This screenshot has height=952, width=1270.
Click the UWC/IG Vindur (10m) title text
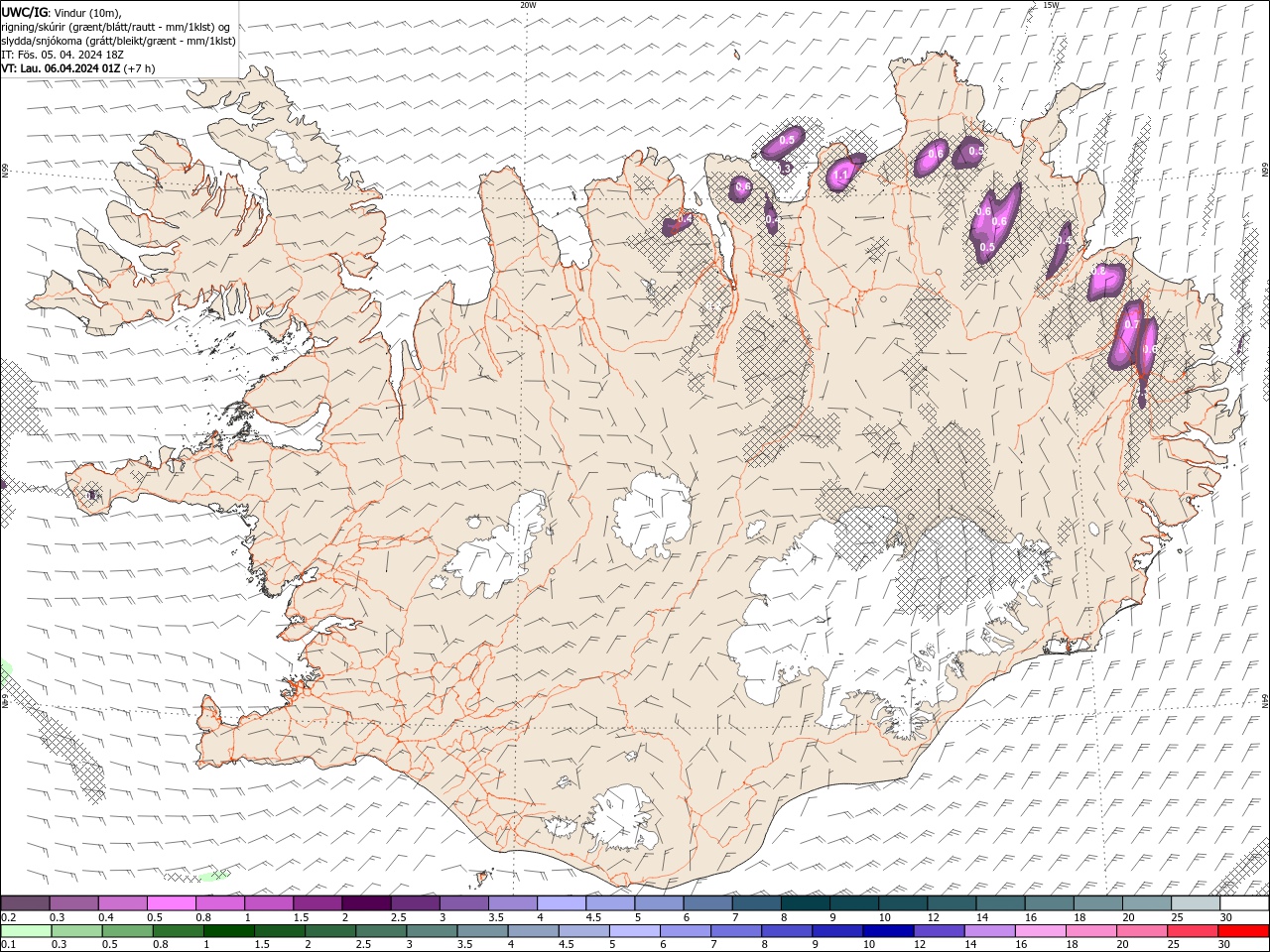coord(62,12)
